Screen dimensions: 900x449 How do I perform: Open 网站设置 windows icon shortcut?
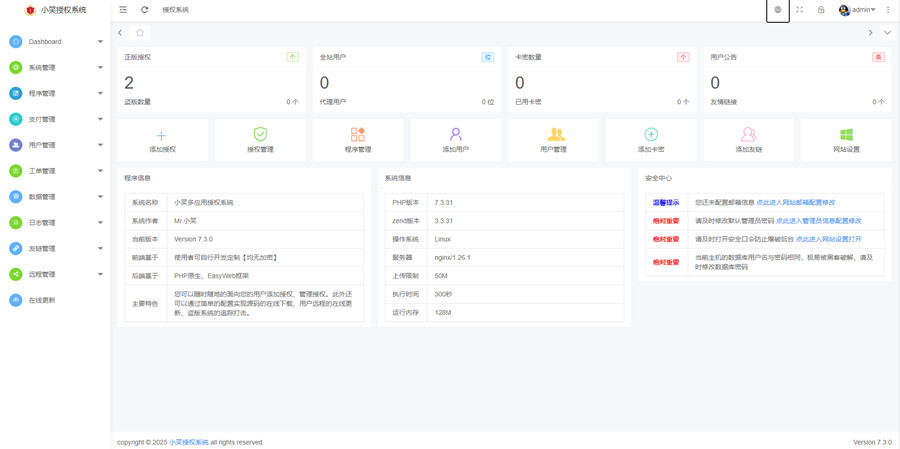[846, 135]
